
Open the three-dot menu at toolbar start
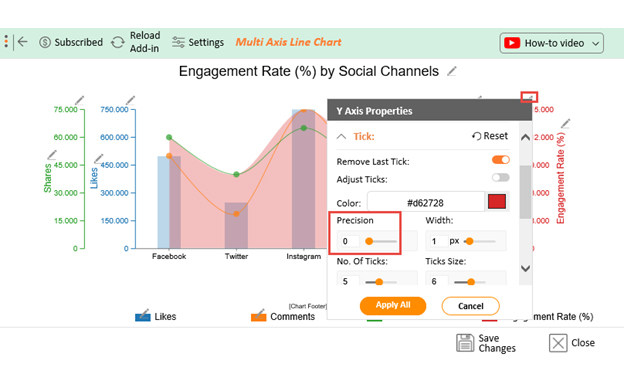[6, 41]
